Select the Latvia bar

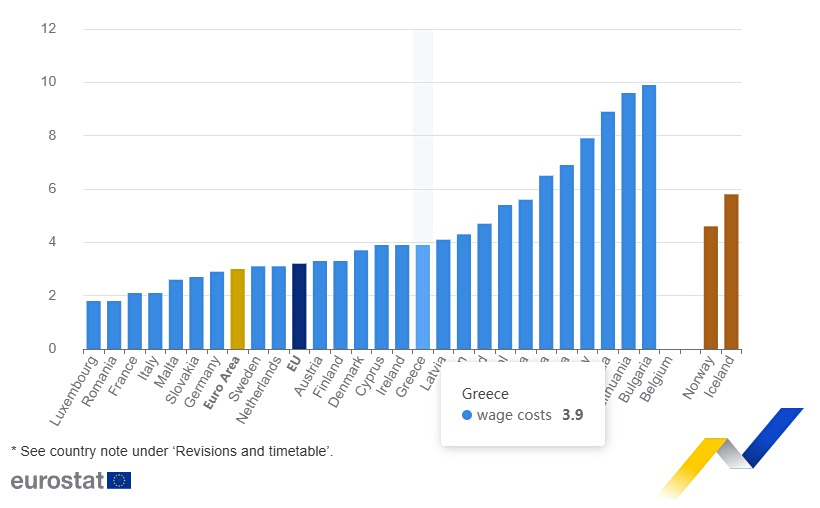click(x=443, y=295)
